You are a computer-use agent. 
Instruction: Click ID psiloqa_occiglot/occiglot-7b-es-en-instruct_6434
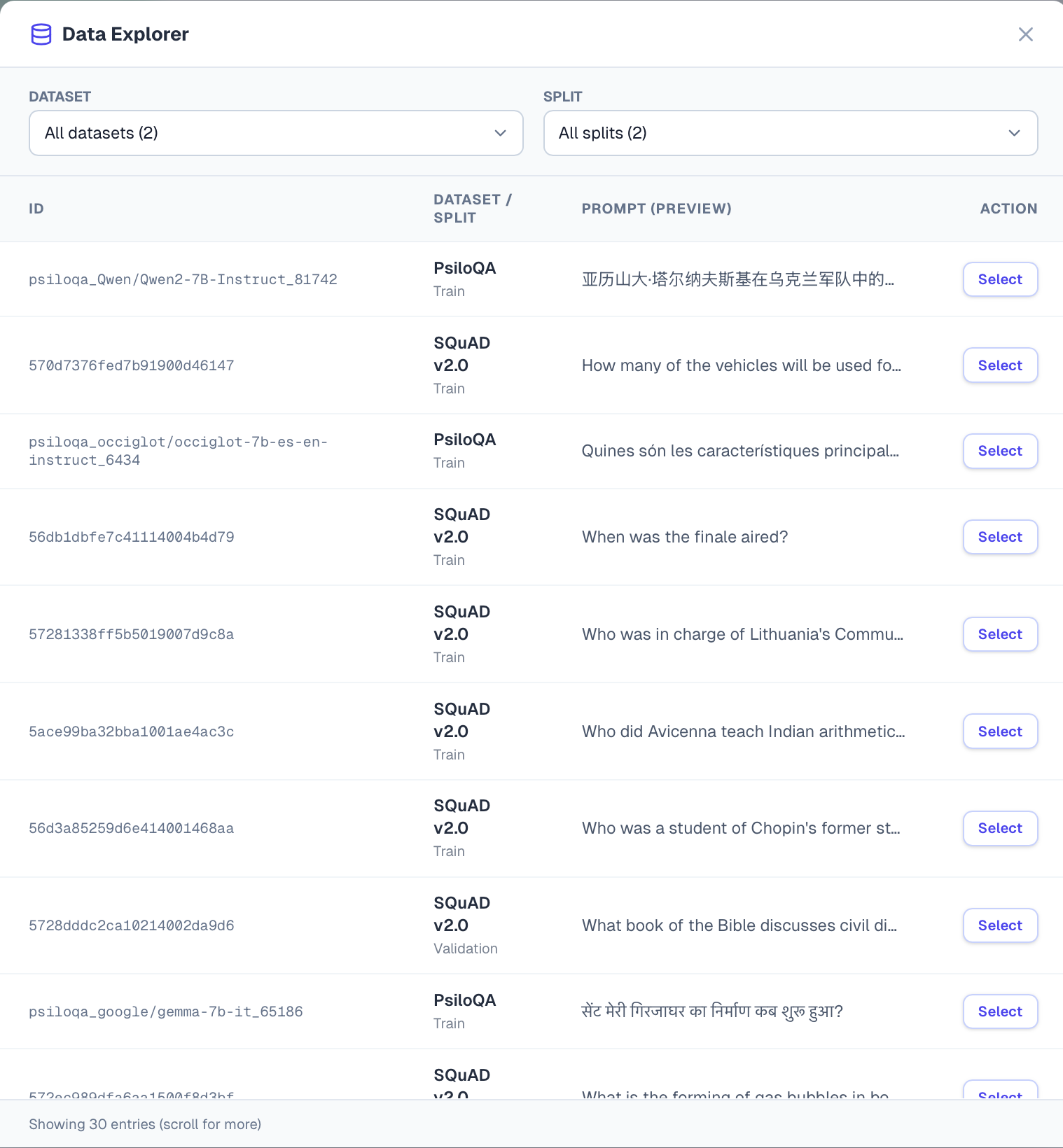tap(179, 451)
